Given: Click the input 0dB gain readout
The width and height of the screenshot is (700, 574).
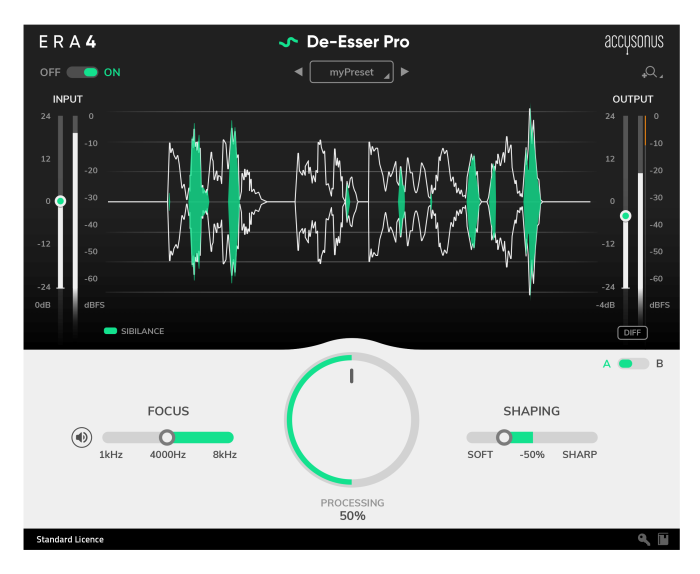Looking at the screenshot, I should 43,305.
